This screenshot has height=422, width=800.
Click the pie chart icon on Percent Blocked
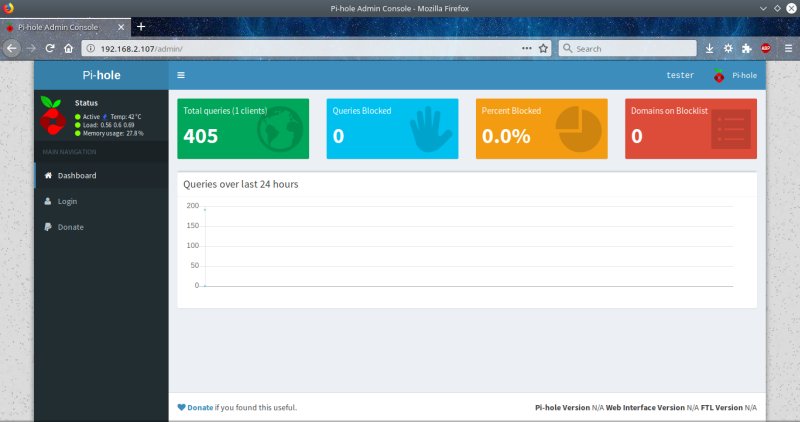coord(578,130)
